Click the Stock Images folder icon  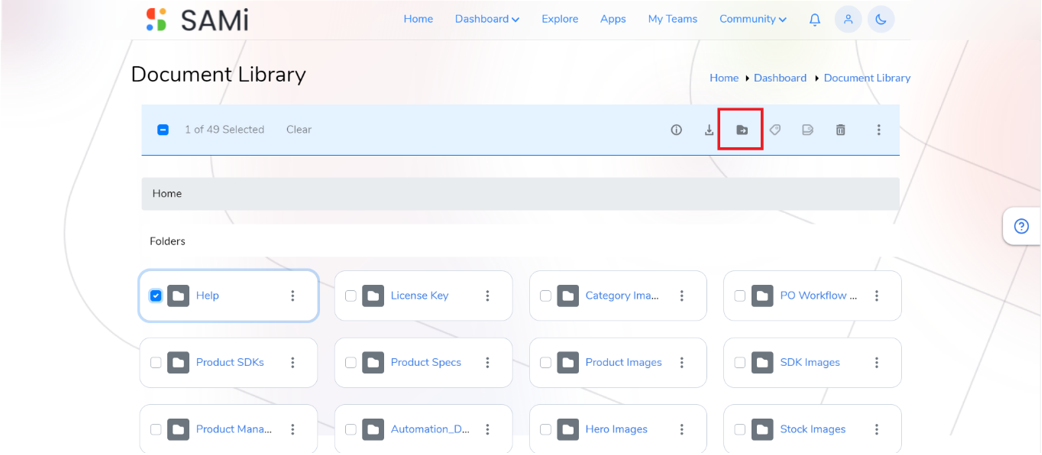pos(762,429)
